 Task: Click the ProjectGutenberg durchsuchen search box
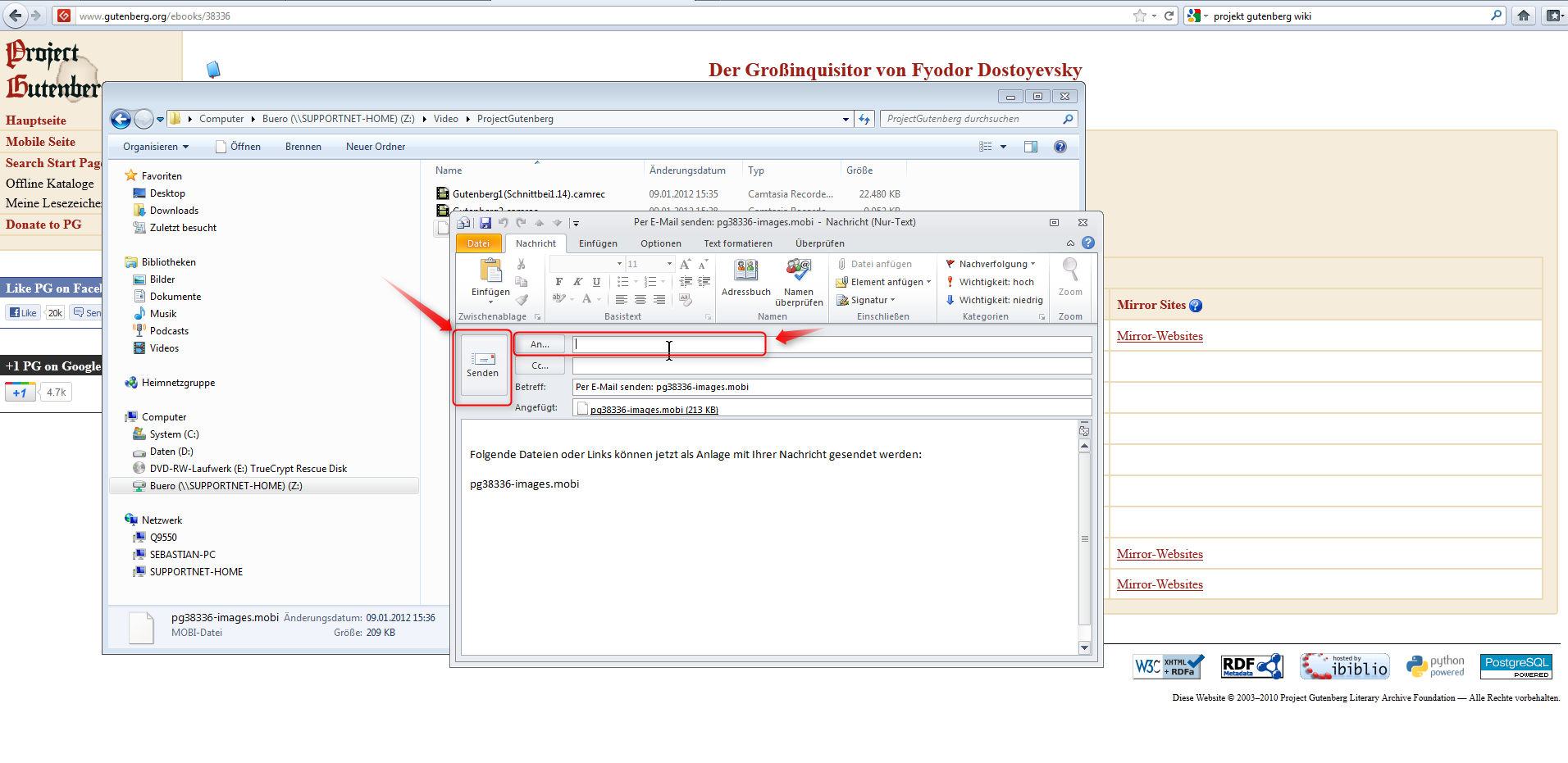click(978, 119)
